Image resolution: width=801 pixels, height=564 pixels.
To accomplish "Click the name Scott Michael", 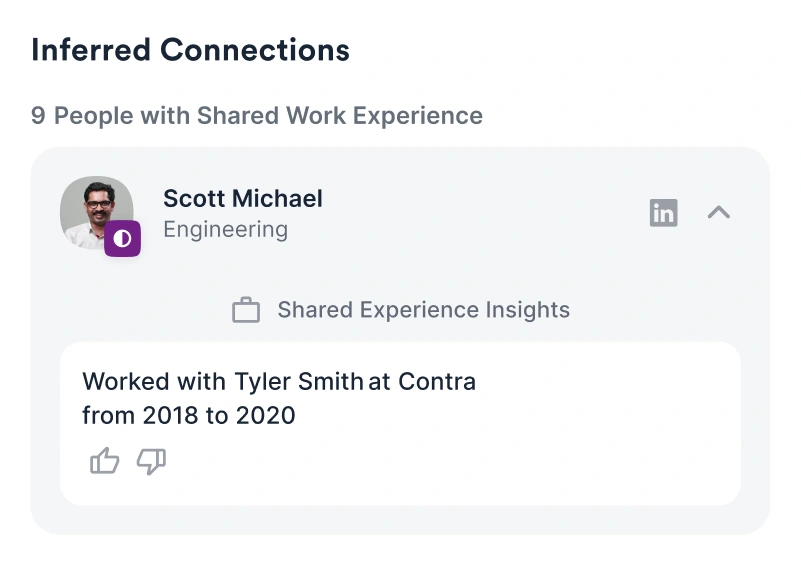I will click(x=243, y=198).
